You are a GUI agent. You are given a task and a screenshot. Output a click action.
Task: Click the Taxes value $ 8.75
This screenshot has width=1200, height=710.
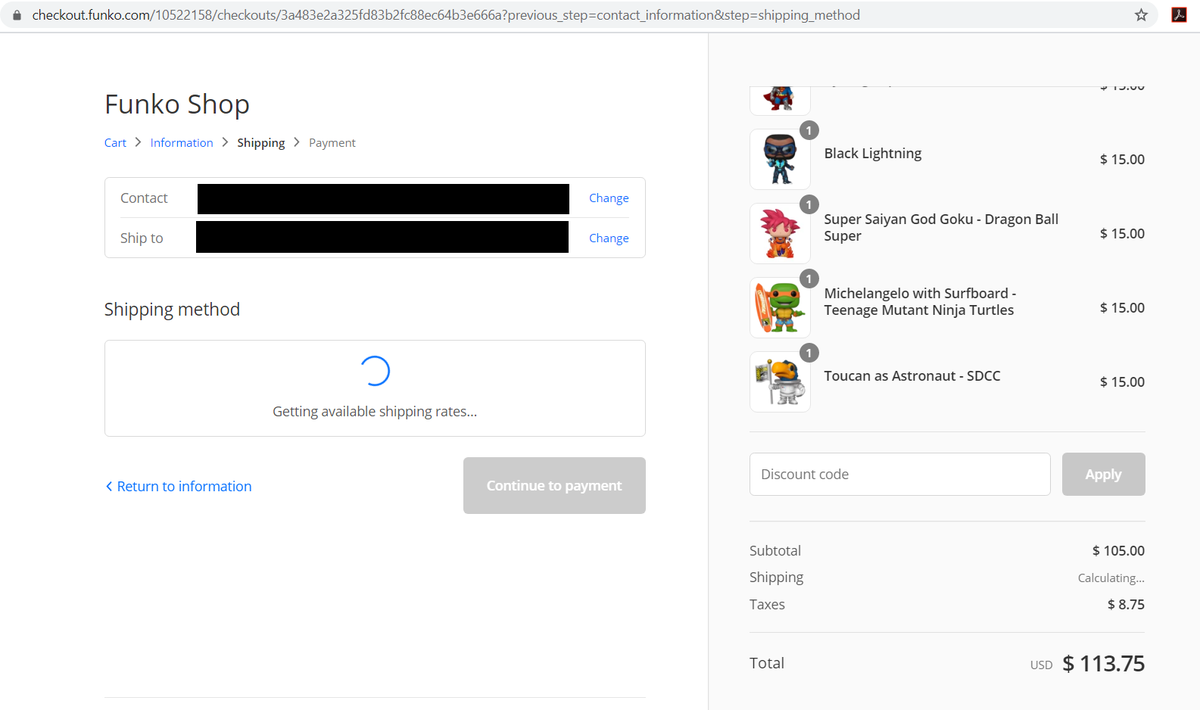1126,604
